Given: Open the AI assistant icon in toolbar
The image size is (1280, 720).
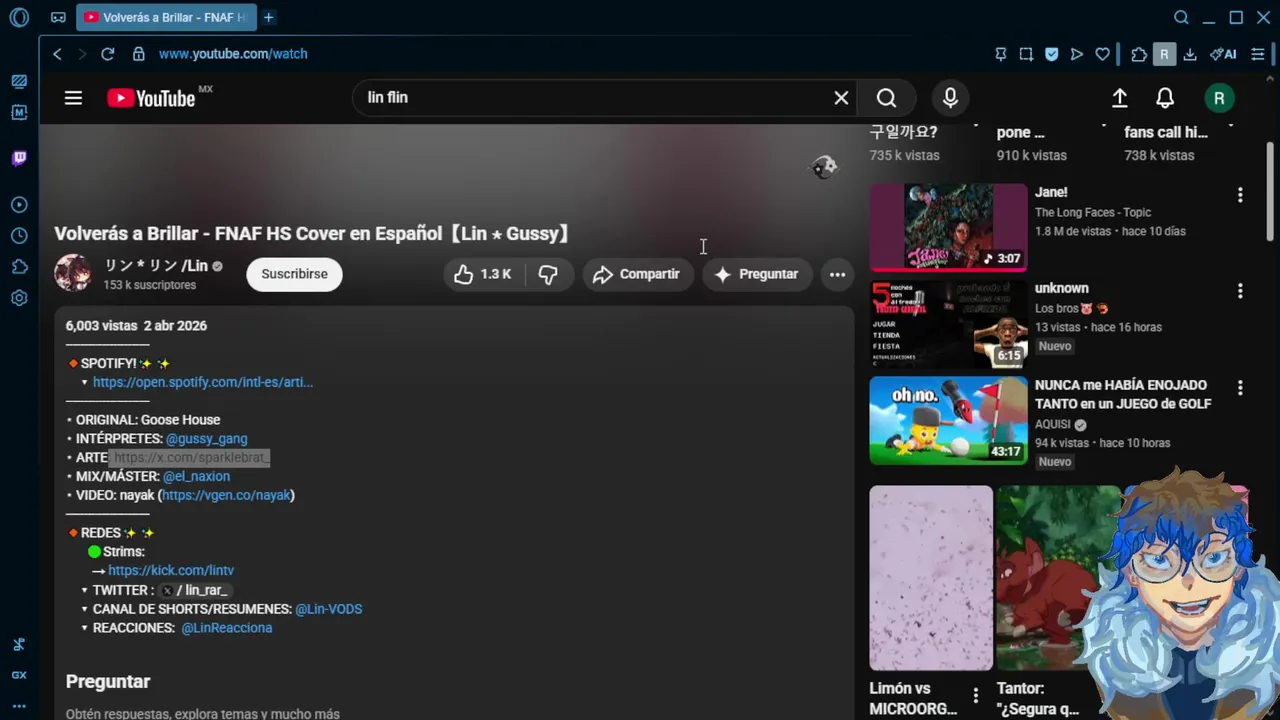Looking at the screenshot, I should point(1223,54).
